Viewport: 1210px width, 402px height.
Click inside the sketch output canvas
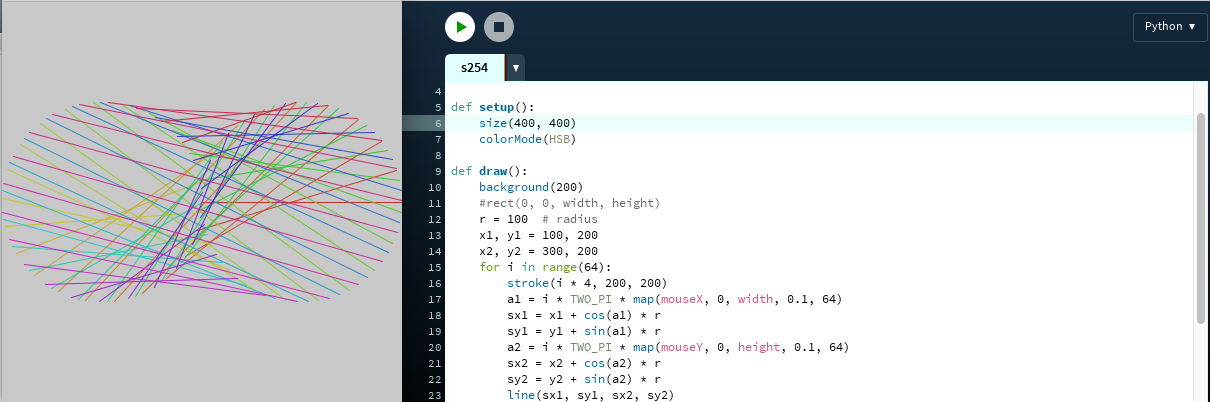(200, 200)
